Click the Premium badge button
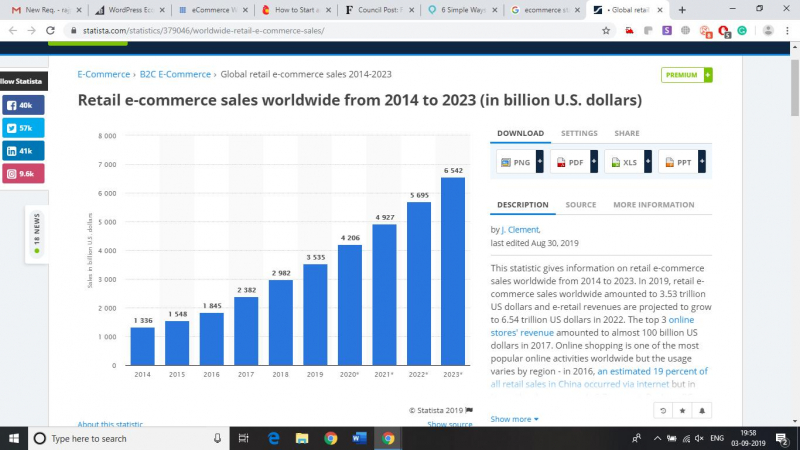This screenshot has width=800, height=450. tap(687, 75)
